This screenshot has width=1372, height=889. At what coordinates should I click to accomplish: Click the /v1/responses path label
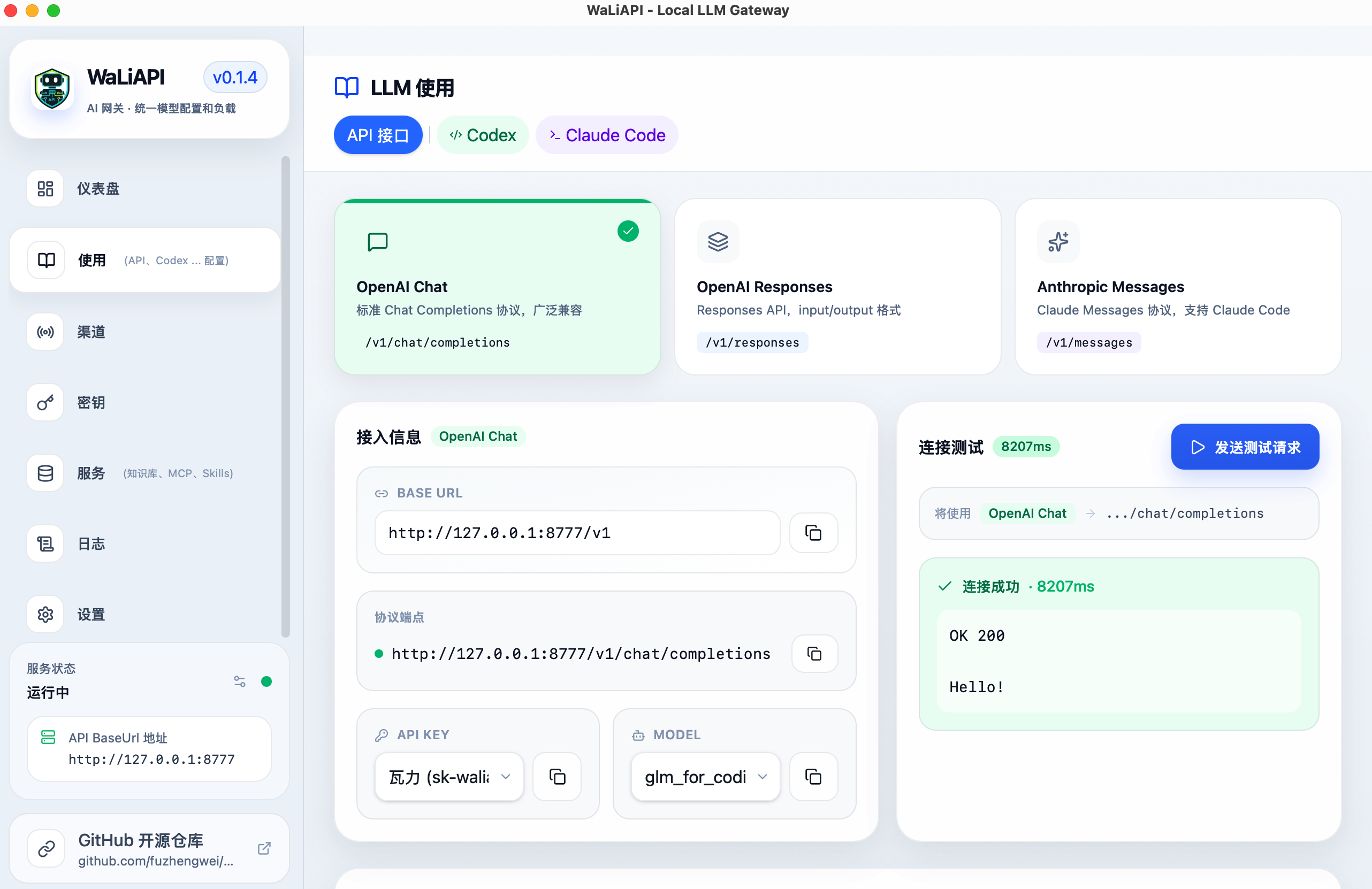coord(752,343)
